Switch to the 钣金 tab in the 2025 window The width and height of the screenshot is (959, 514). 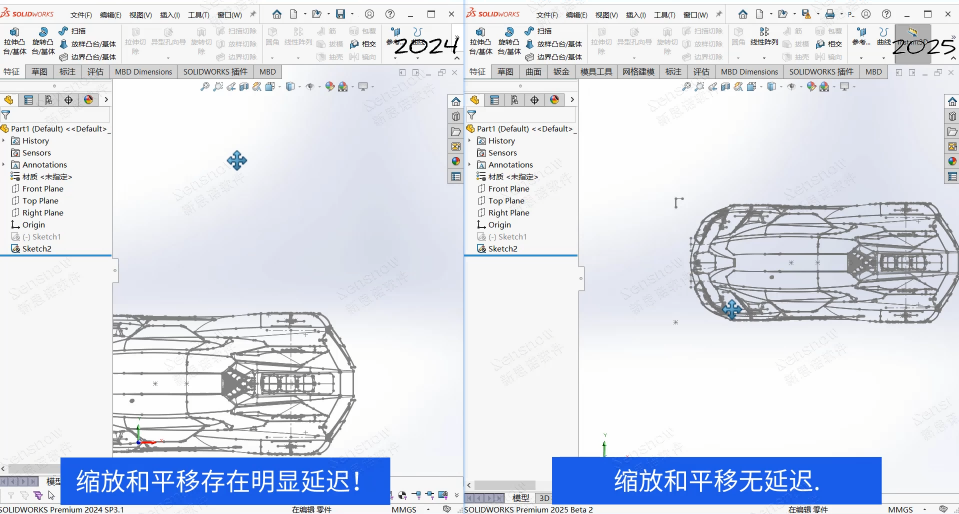[561, 72]
